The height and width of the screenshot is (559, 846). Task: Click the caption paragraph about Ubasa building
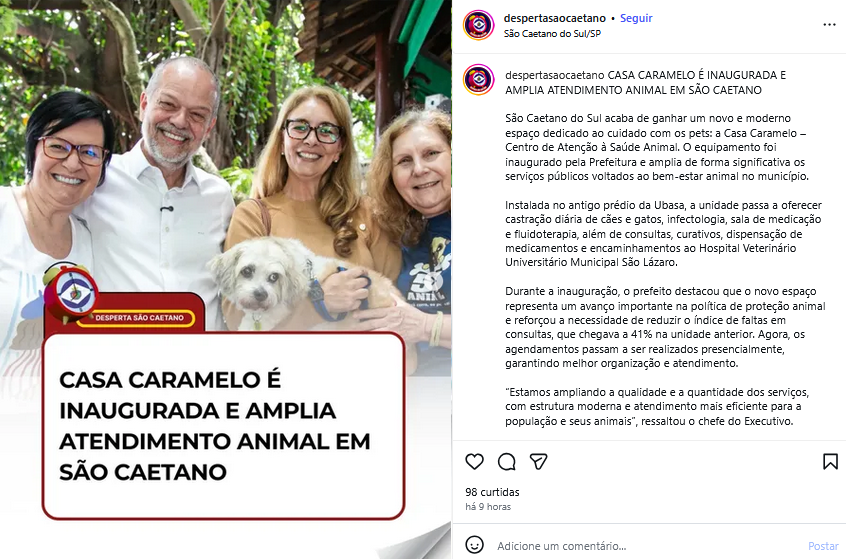click(664, 234)
